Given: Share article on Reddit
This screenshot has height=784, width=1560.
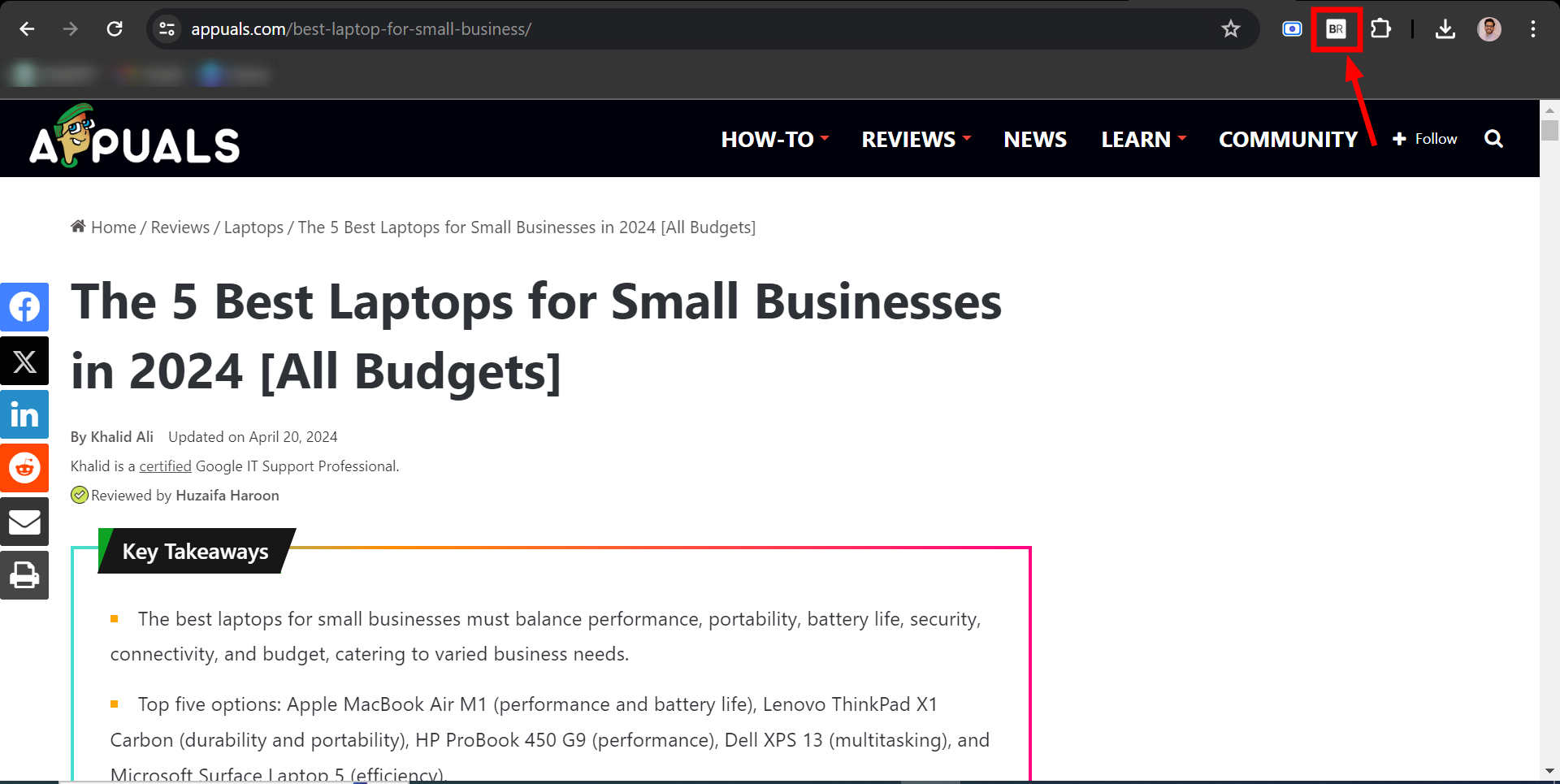Looking at the screenshot, I should (24, 468).
